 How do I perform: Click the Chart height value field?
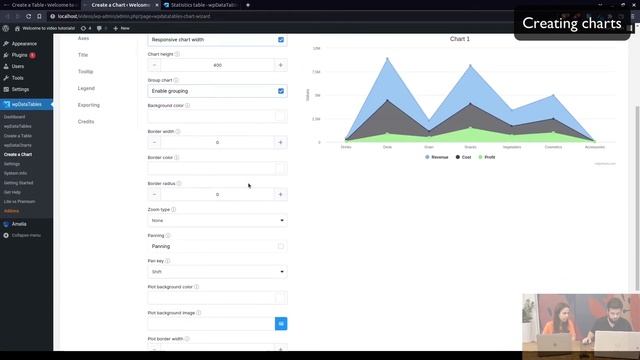[218, 65]
